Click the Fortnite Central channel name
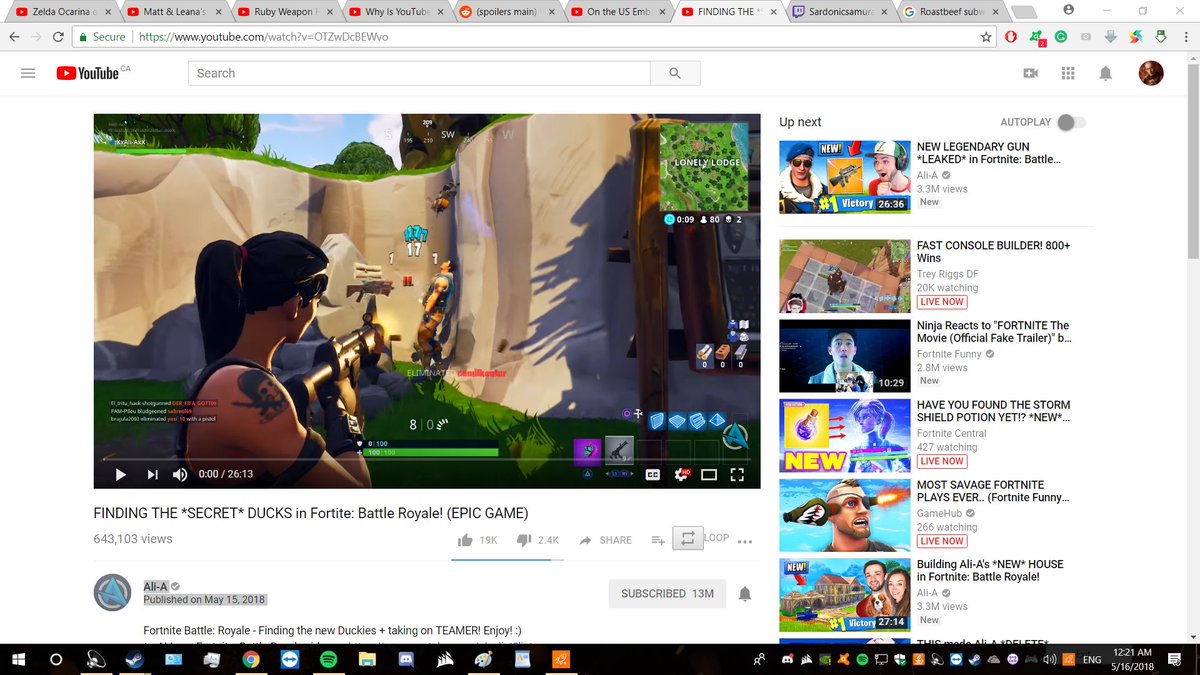This screenshot has height=675, width=1200. (x=951, y=433)
